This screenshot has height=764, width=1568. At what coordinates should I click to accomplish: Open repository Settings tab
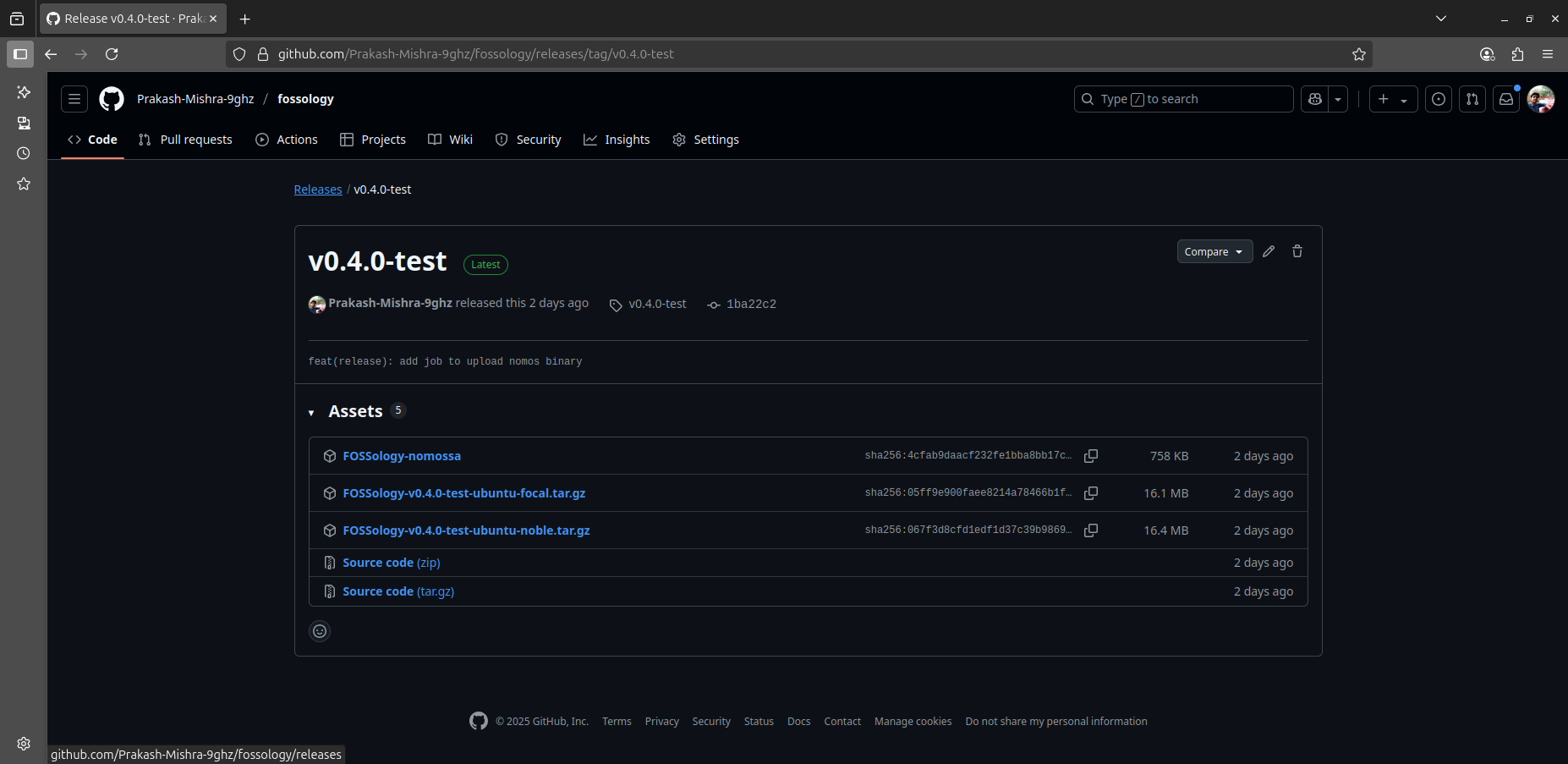point(705,140)
